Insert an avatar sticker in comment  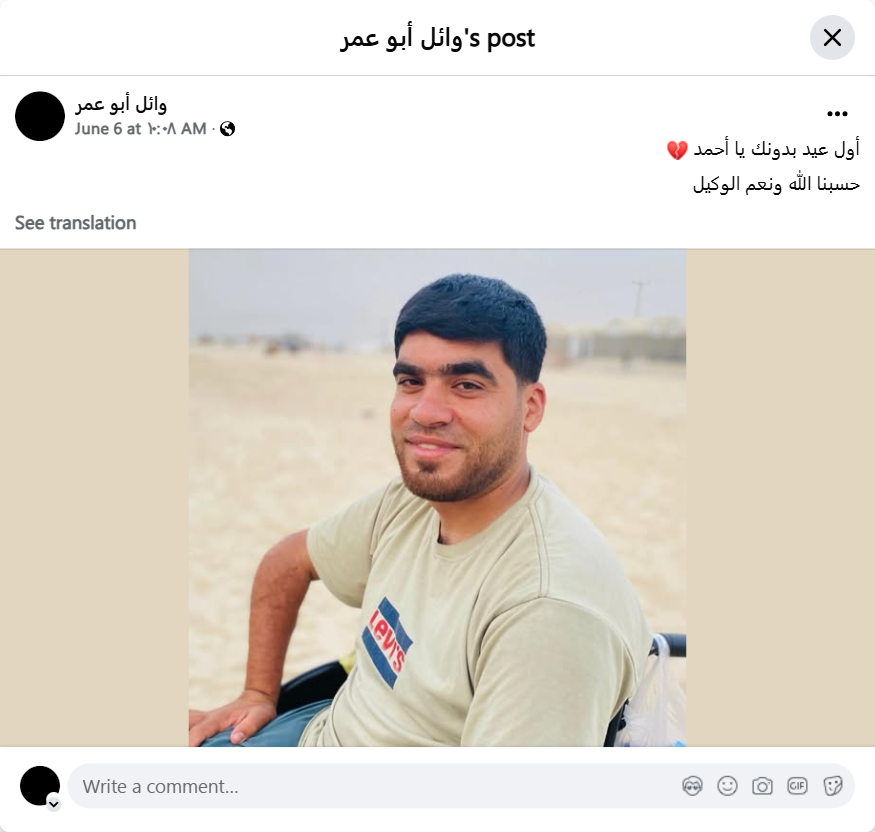click(x=692, y=786)
